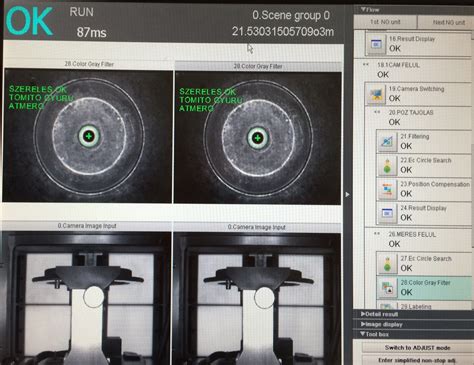Select the 22.Ec Circle Search icon
The image size is (474, 365).
pyautogui.click(x=387, y=166)
